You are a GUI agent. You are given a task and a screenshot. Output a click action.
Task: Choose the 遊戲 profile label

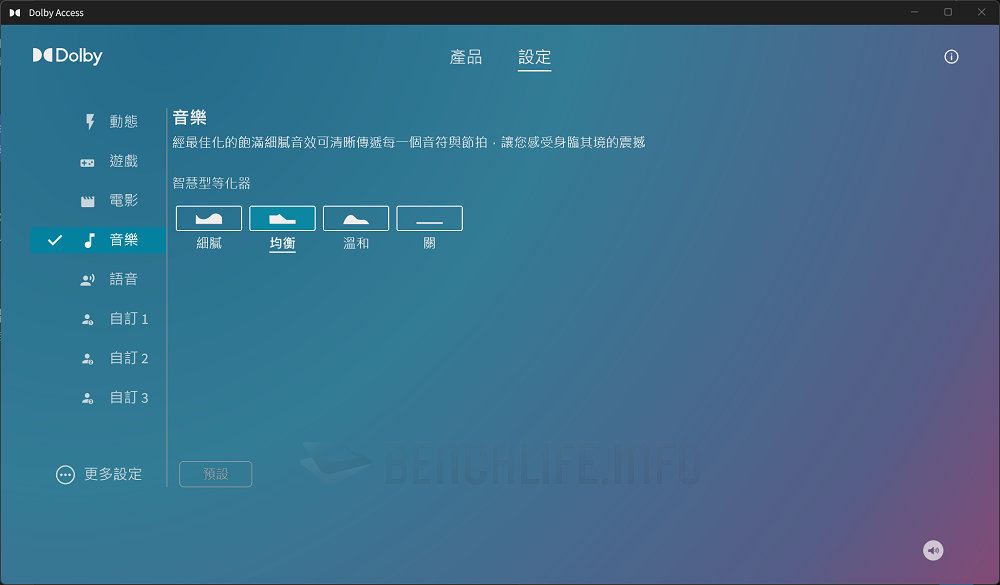click(x=124, y=161)
